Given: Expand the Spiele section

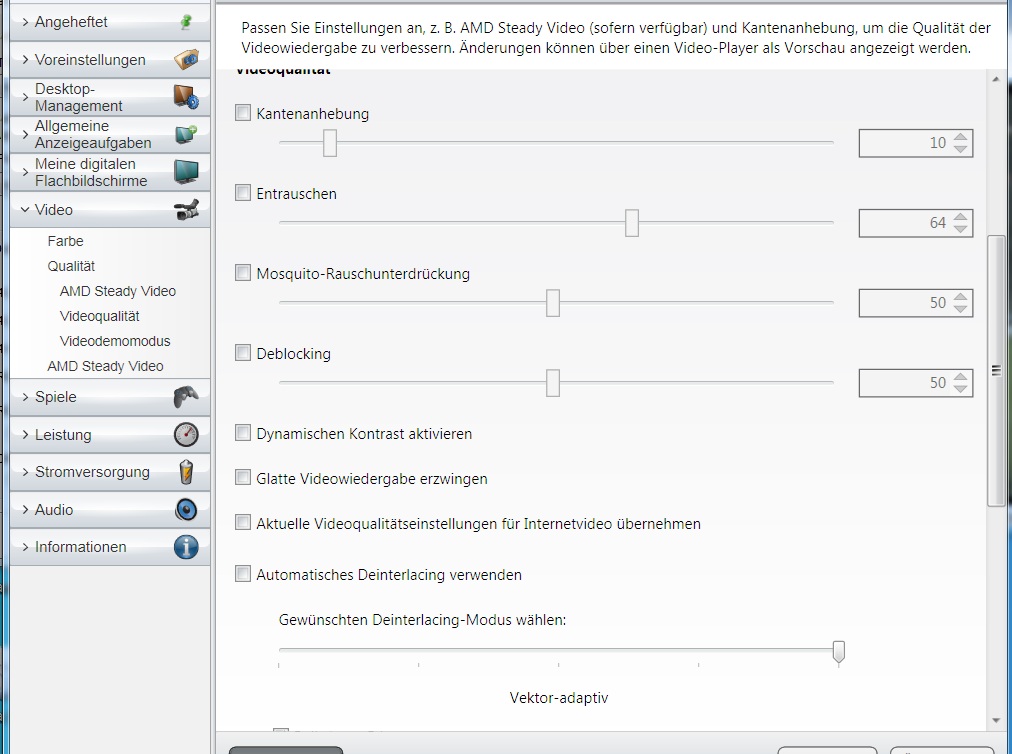Looking at the screenshot, I should 25,397.
